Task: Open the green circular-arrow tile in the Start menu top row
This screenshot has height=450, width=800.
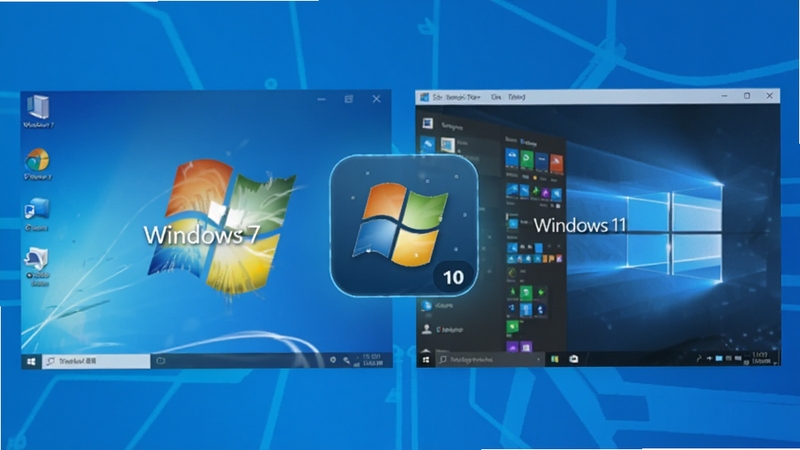Action: tap(527, 159)
